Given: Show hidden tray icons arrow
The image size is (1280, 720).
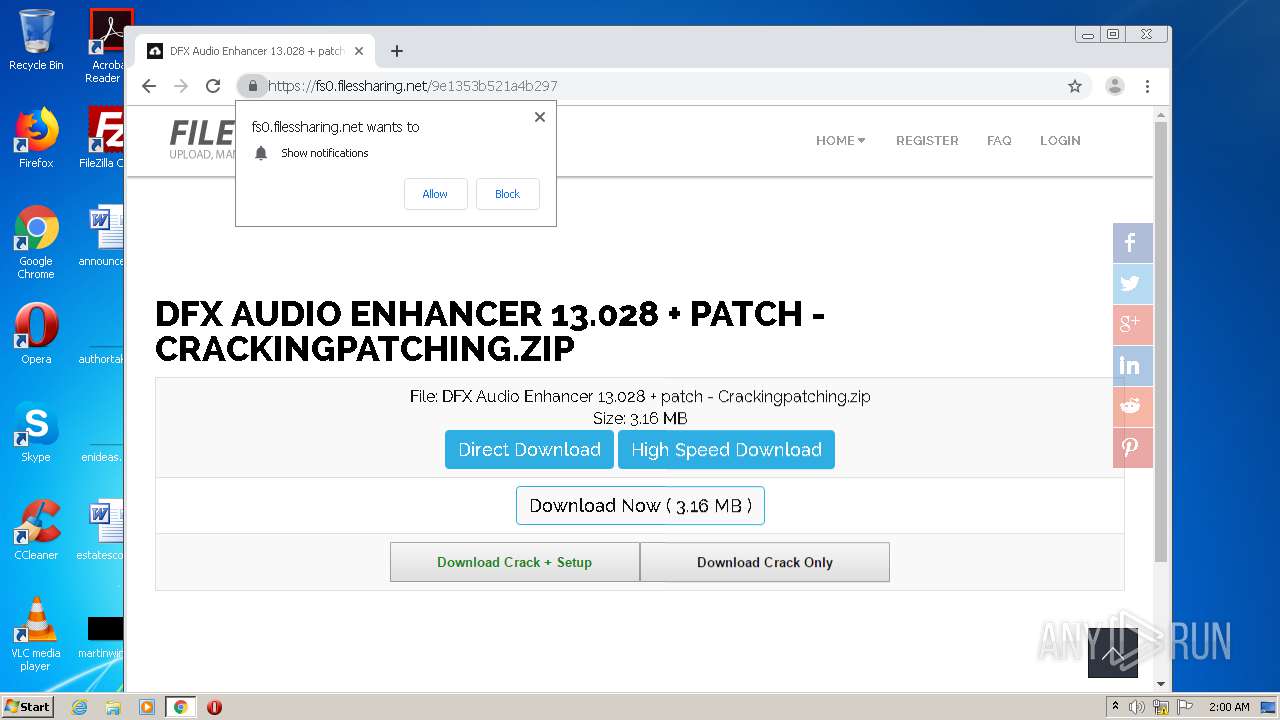Looking at the screenshot, I should pyautogui.click(x=1115, y=707).
